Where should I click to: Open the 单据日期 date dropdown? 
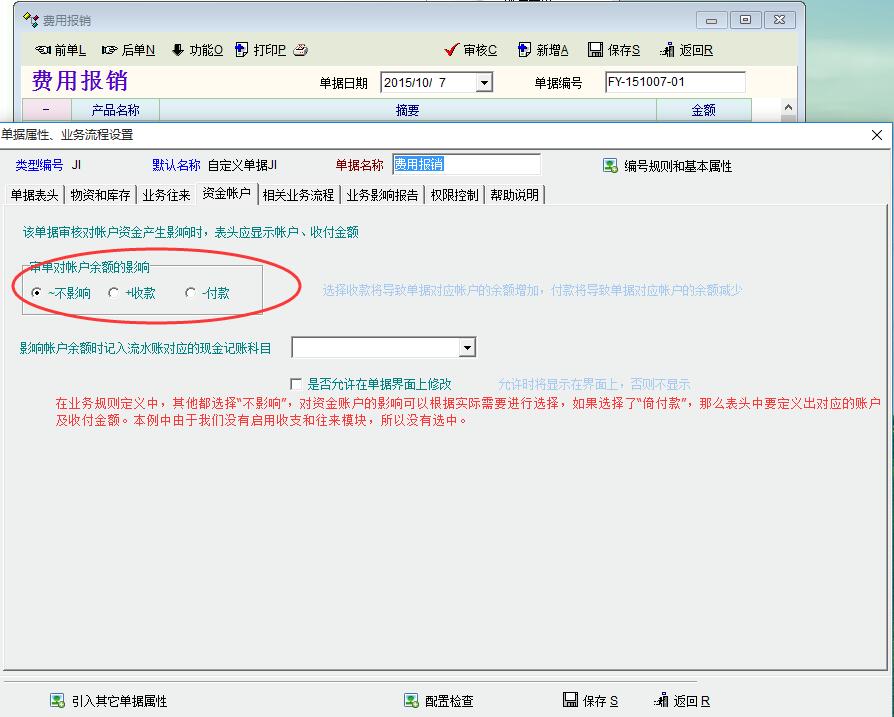tap(484, 83)
